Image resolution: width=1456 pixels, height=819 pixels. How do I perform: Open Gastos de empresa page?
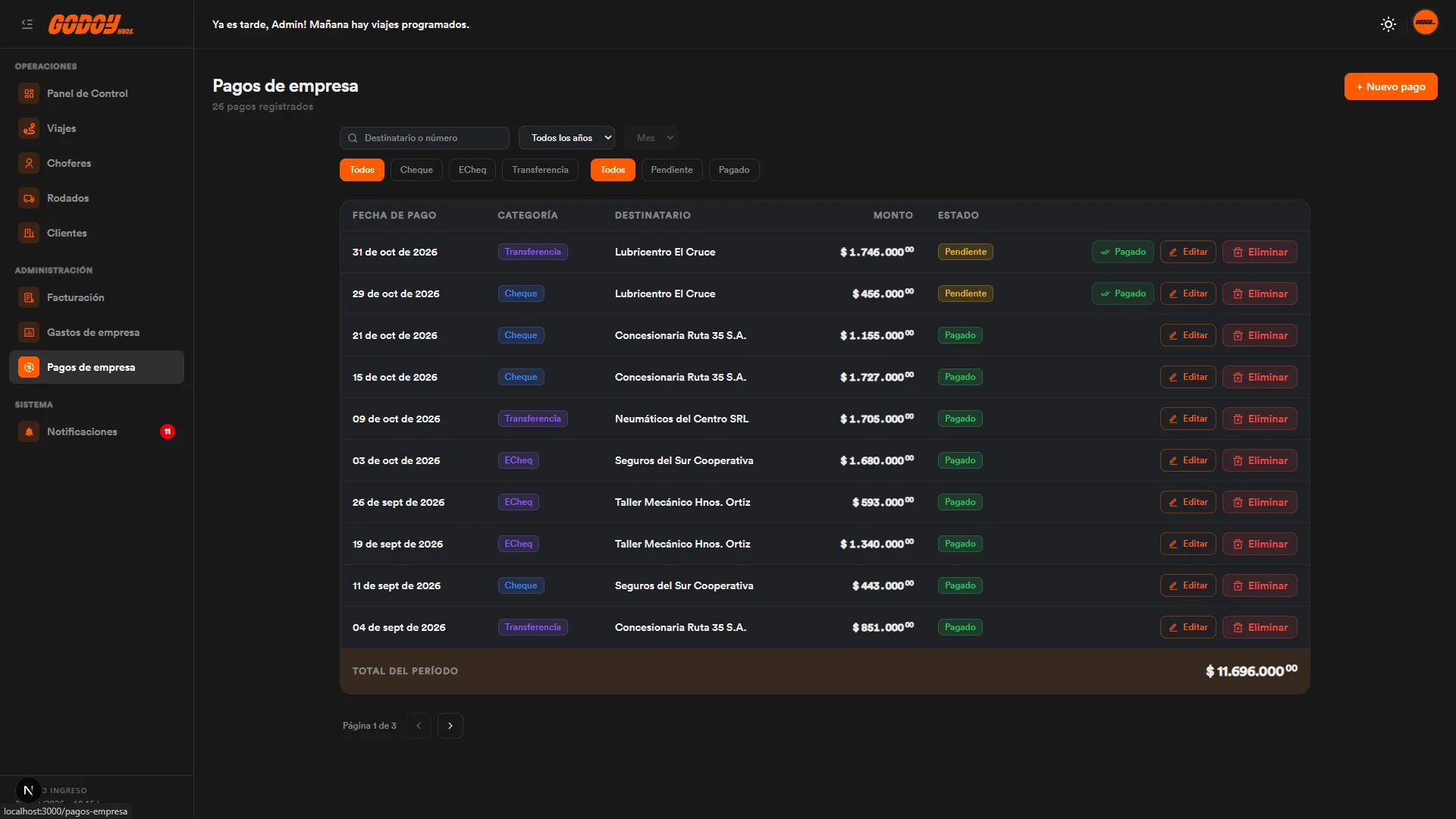96,332
